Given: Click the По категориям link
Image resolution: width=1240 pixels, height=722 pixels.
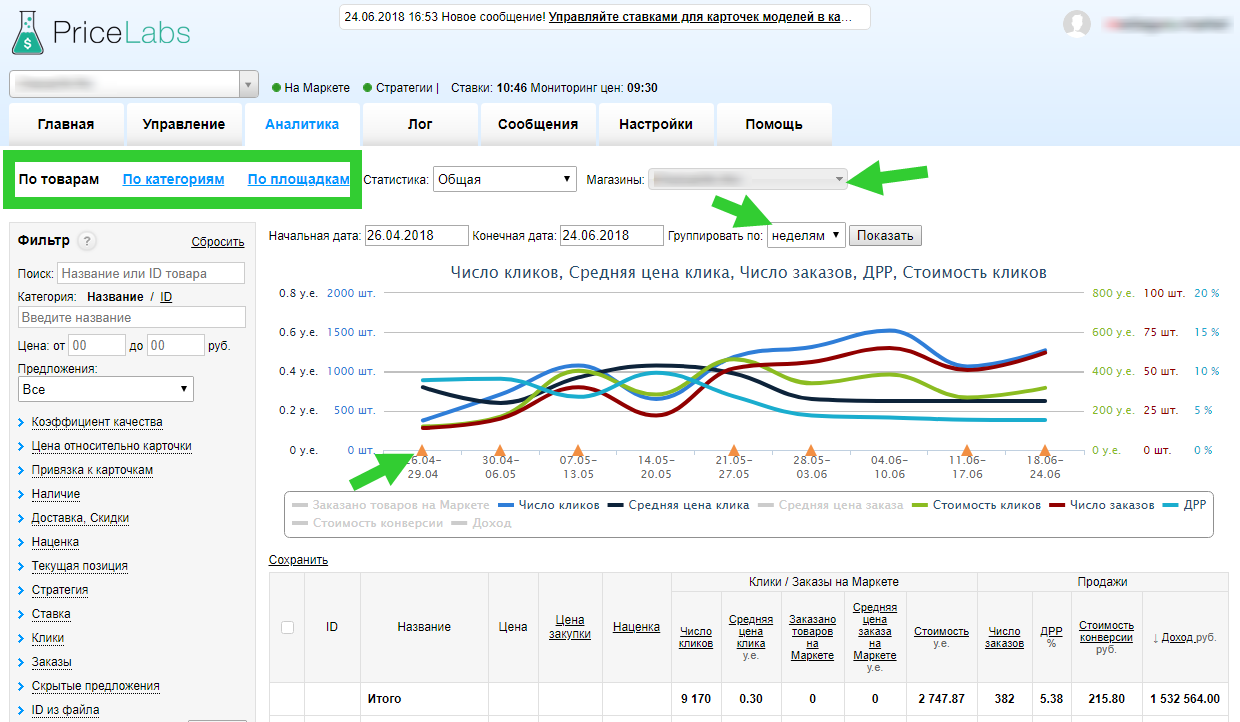Looking at the screenshot, I should 173,180.
